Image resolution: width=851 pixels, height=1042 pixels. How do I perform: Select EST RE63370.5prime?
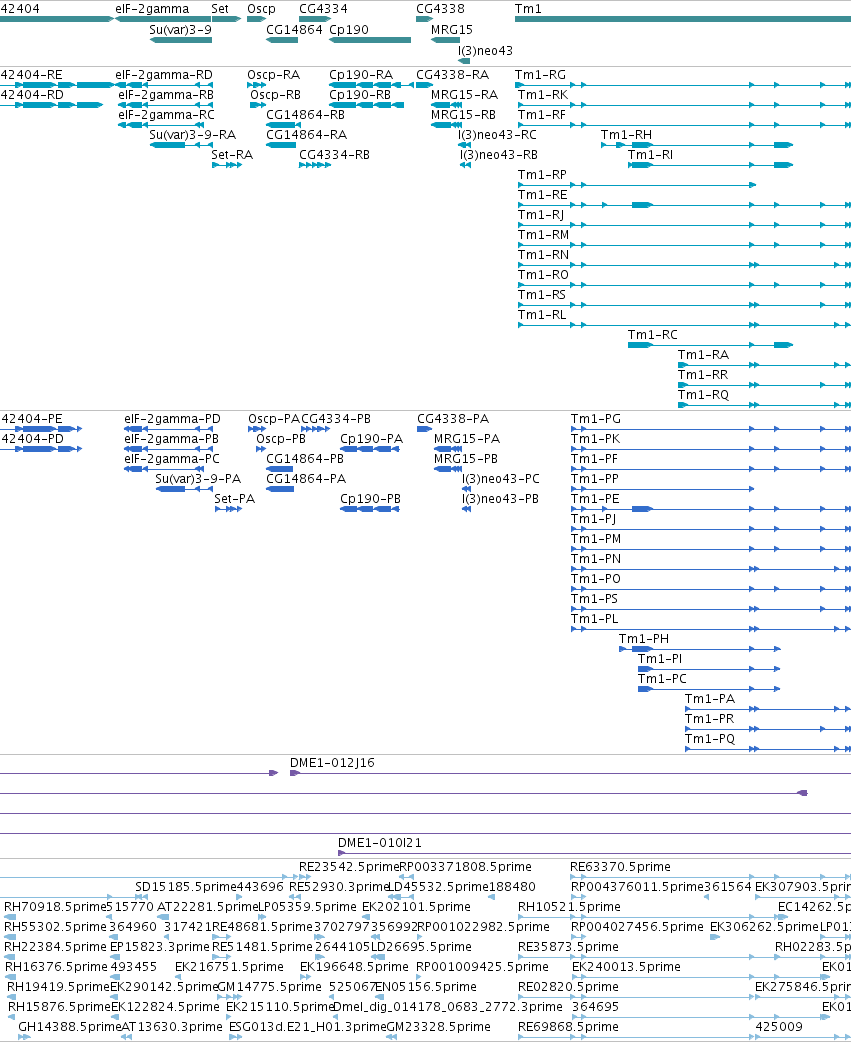pyautogui.click(x=620, y=867)
